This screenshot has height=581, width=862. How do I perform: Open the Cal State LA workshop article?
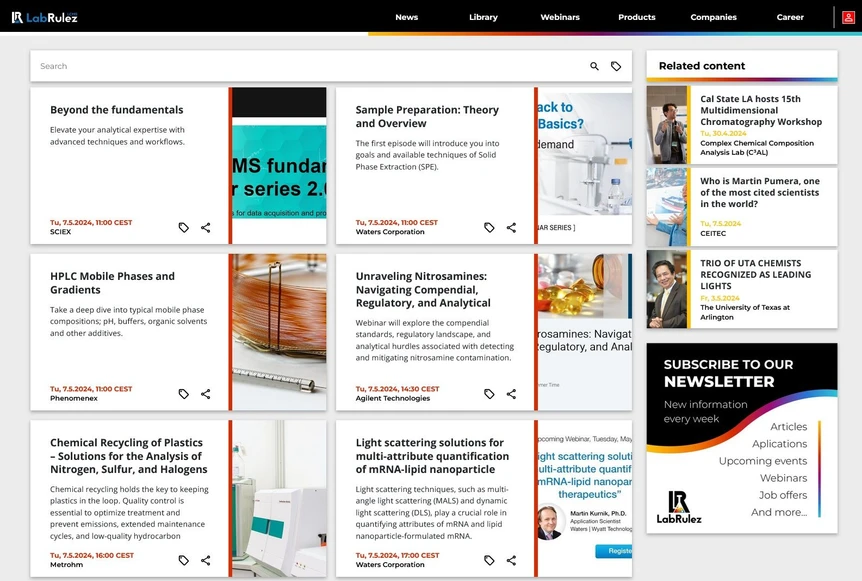pyautogui.click(x=761, y=110)
